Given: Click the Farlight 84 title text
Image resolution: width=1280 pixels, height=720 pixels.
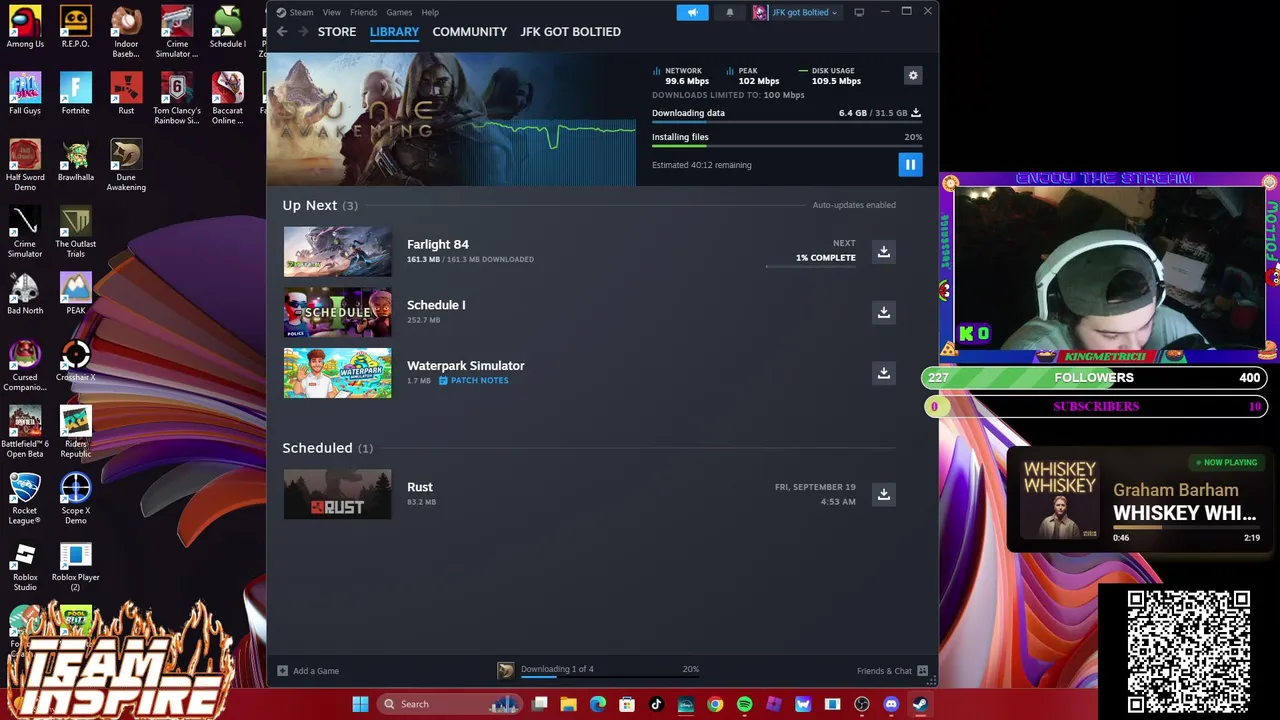Looking at the screenshot, I should 437,244.
